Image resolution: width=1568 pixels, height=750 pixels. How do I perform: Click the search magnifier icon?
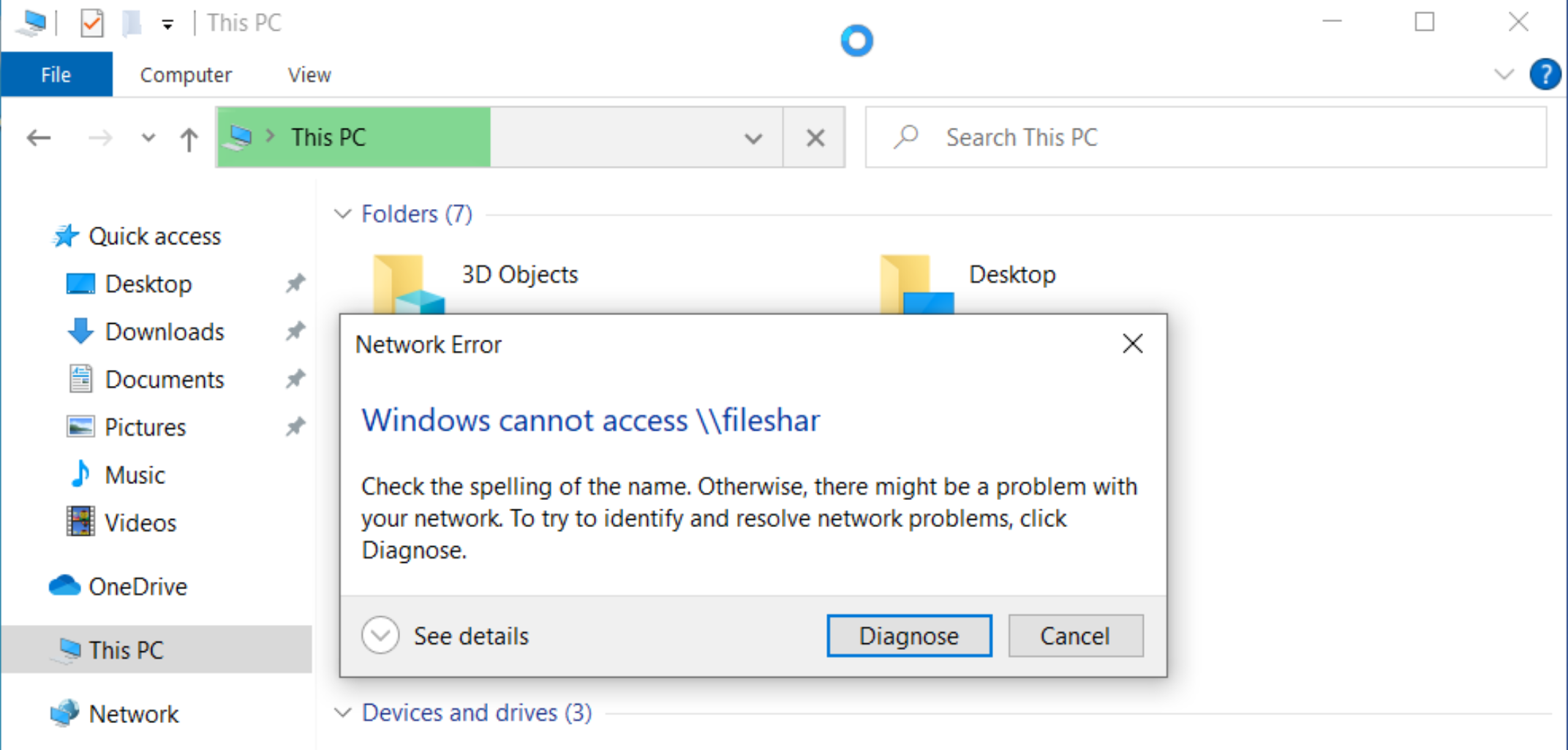906,137
